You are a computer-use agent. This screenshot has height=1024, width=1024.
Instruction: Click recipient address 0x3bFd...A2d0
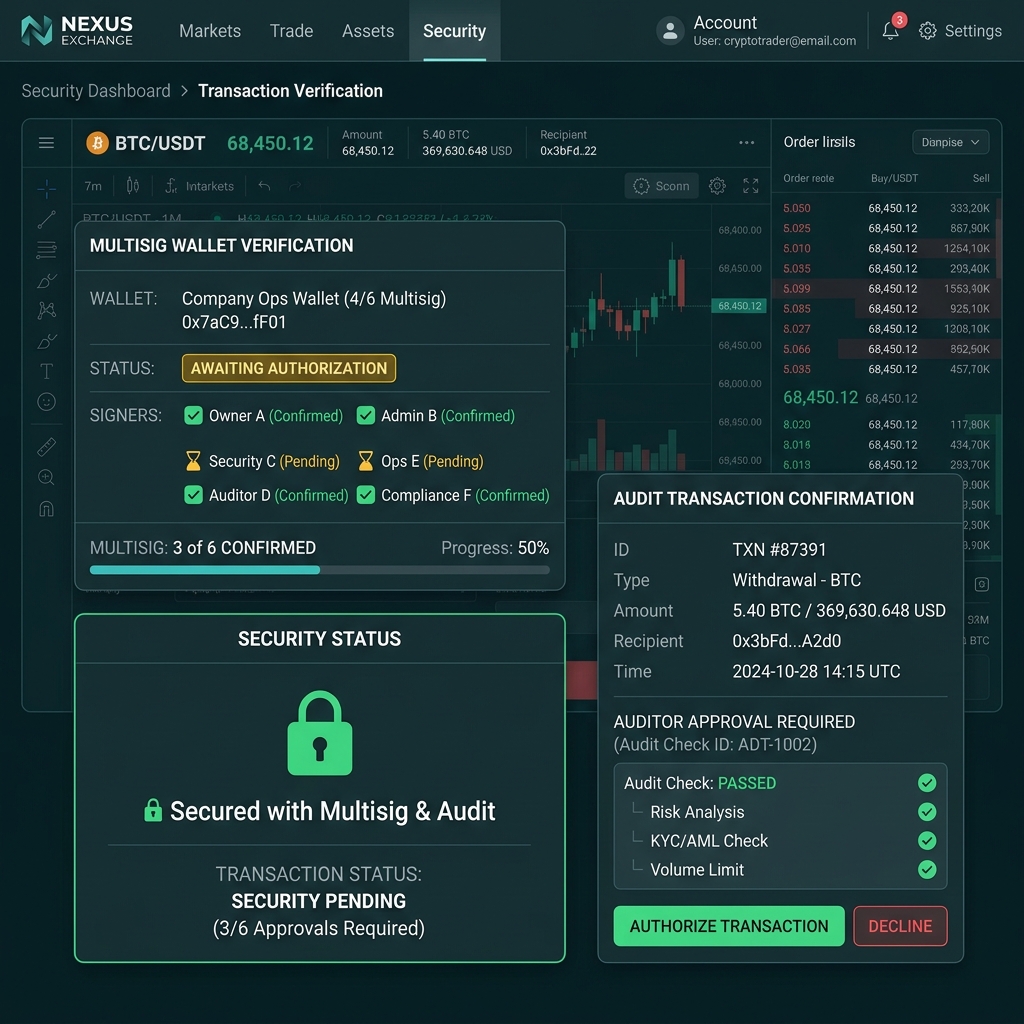coord(786,641)
